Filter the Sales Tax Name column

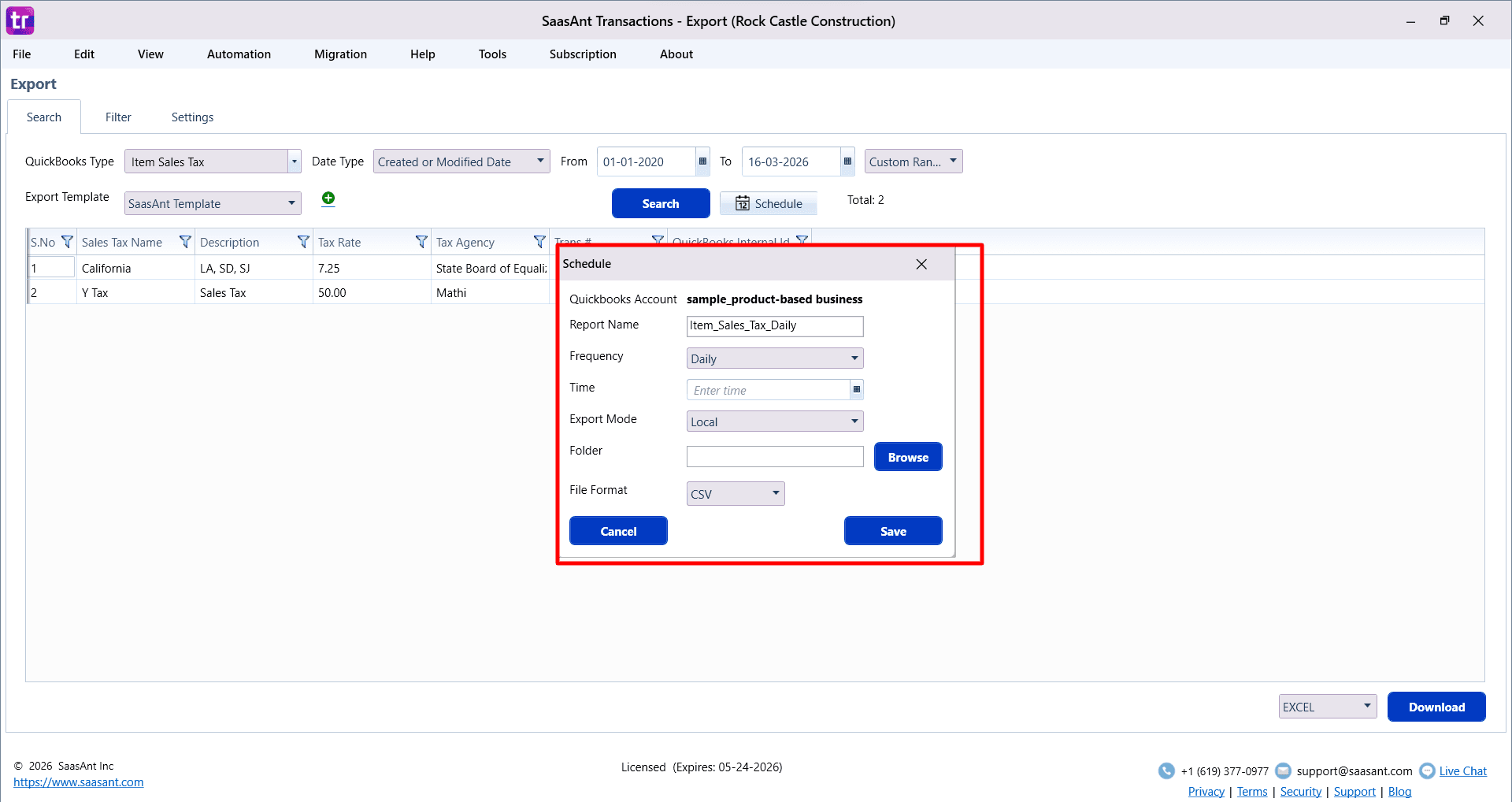click(186, 242)
